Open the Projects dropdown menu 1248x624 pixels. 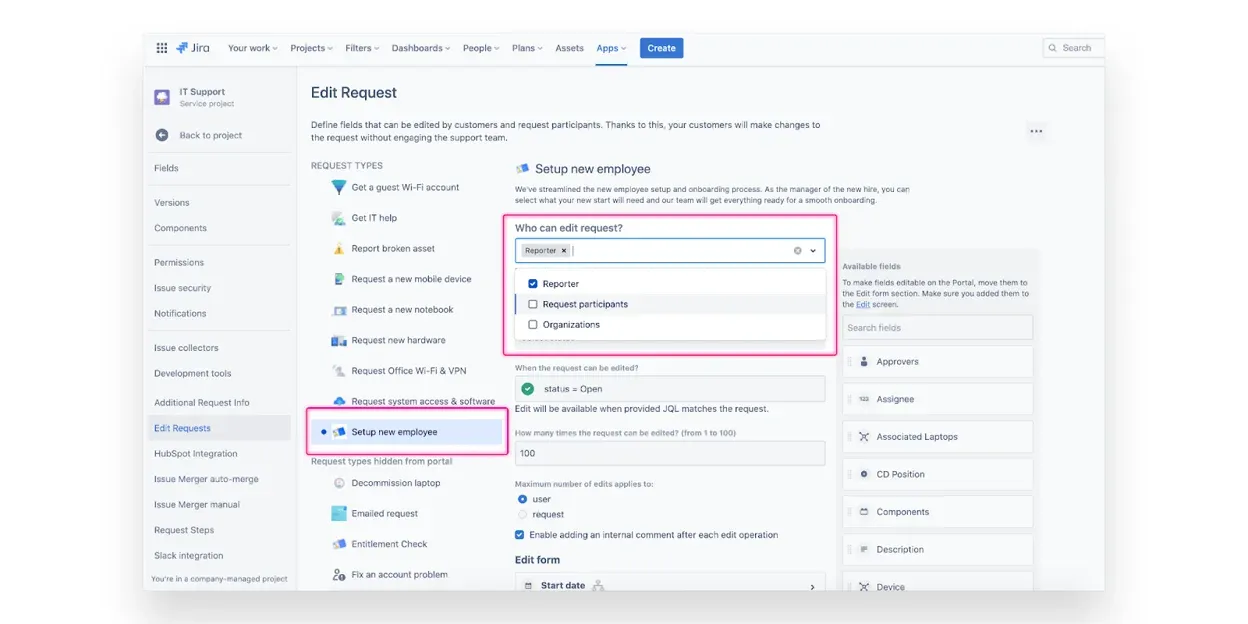(312, 48)
